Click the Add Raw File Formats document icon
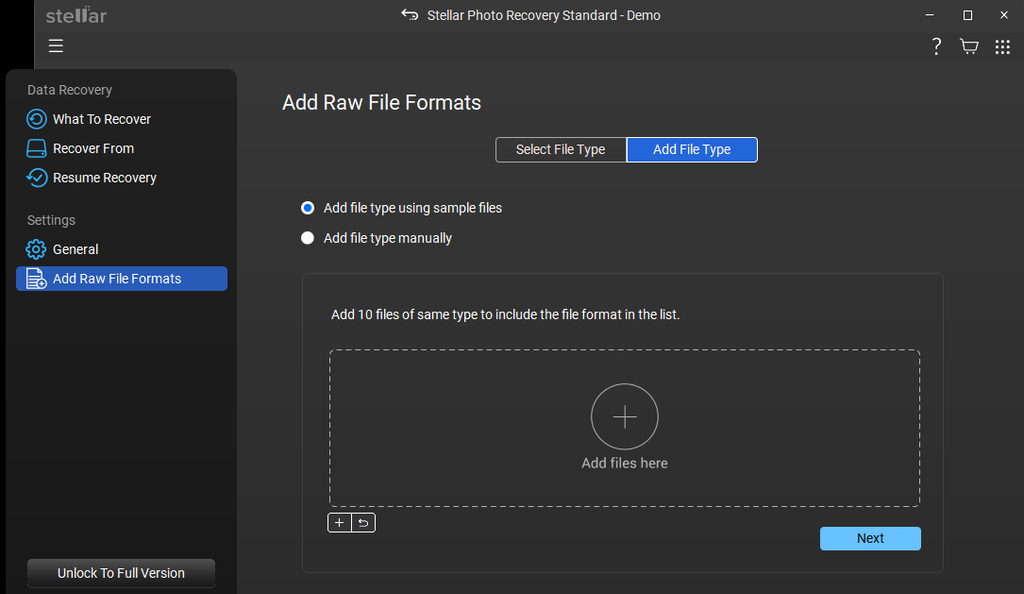Viewport: 1024px width, 594px height. (x=36, y=279)
